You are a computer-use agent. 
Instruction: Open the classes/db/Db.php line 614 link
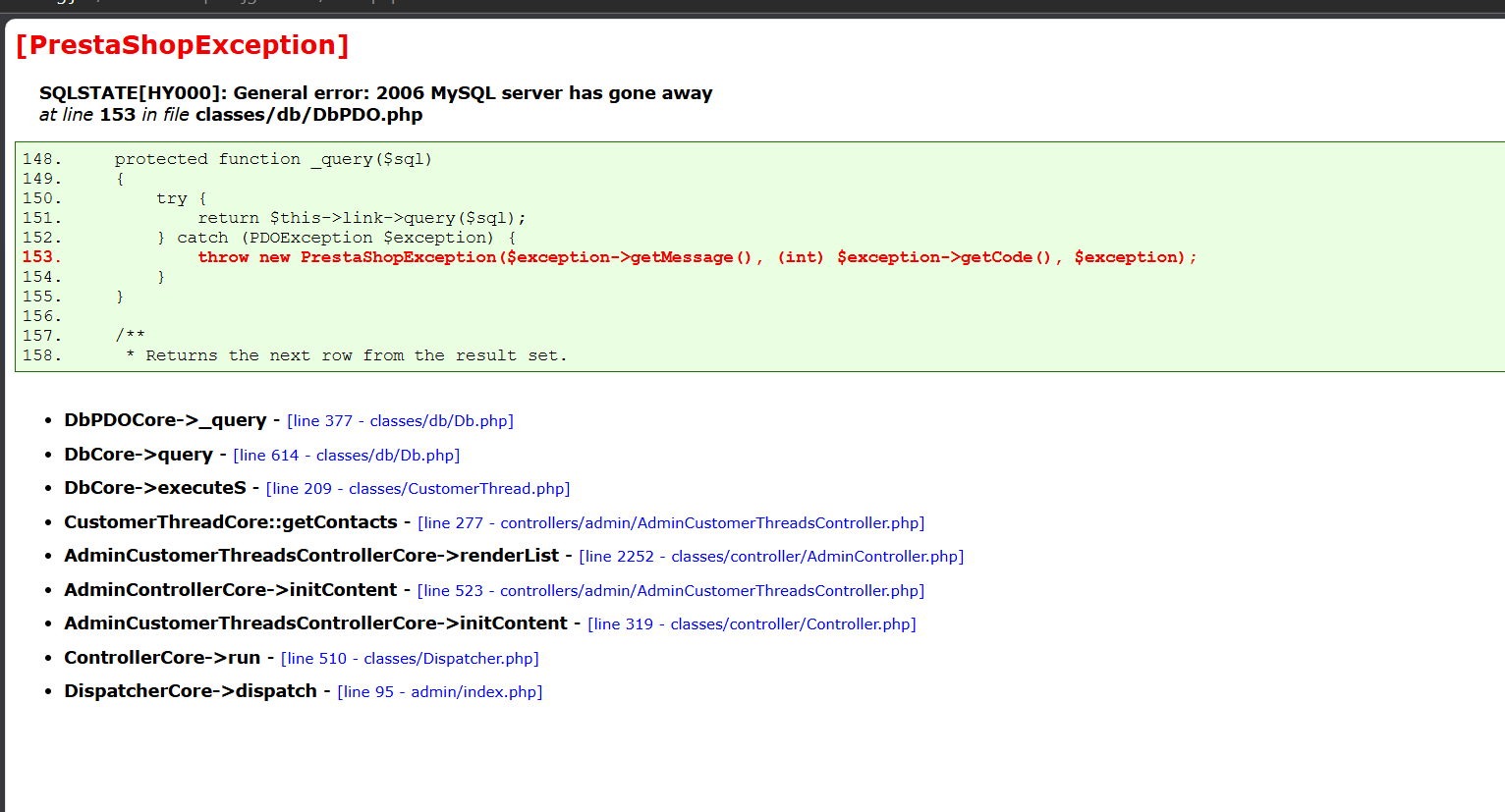(346, 455)
